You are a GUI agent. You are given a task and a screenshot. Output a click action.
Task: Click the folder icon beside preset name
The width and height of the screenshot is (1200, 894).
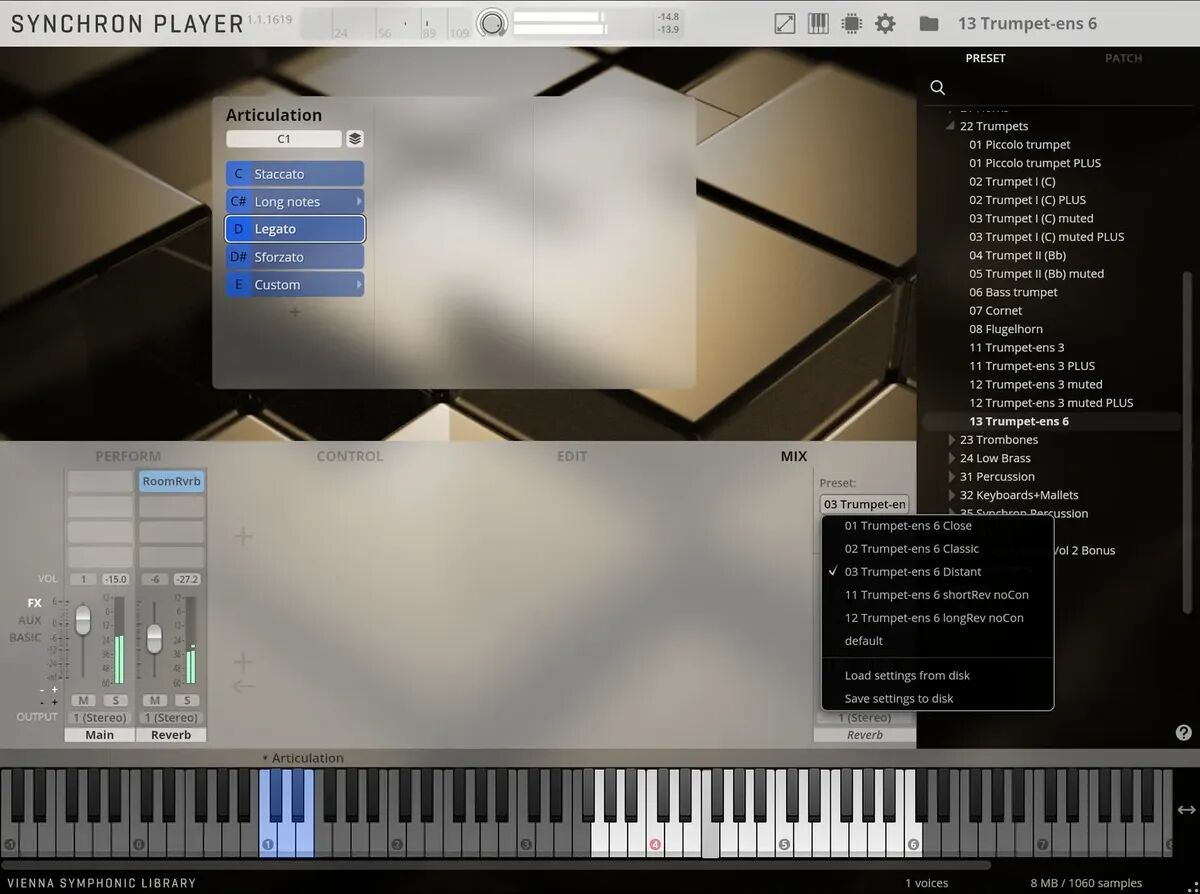929,23
